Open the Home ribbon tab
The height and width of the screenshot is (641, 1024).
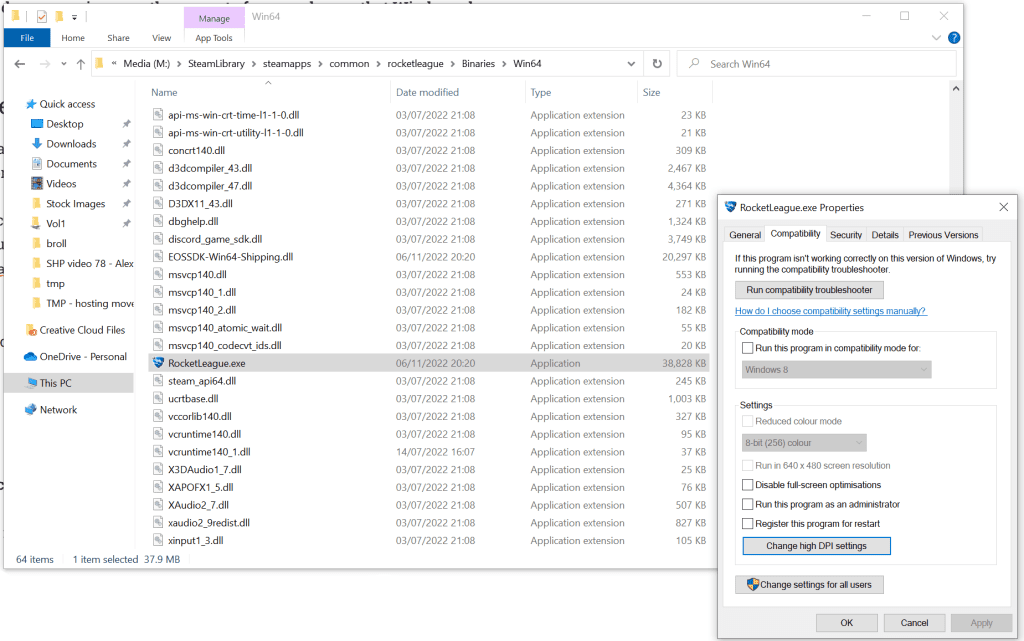[73, 38]
